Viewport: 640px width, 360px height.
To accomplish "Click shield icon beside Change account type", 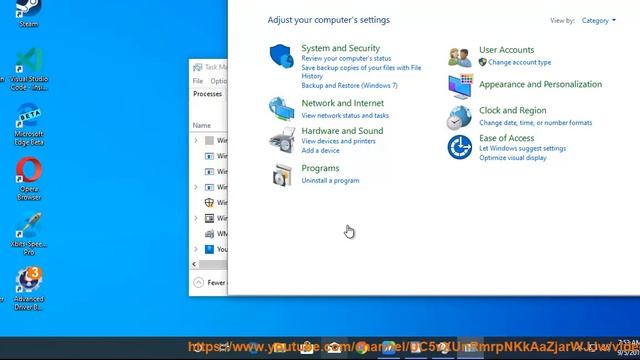I will click(x=482, y=62).
